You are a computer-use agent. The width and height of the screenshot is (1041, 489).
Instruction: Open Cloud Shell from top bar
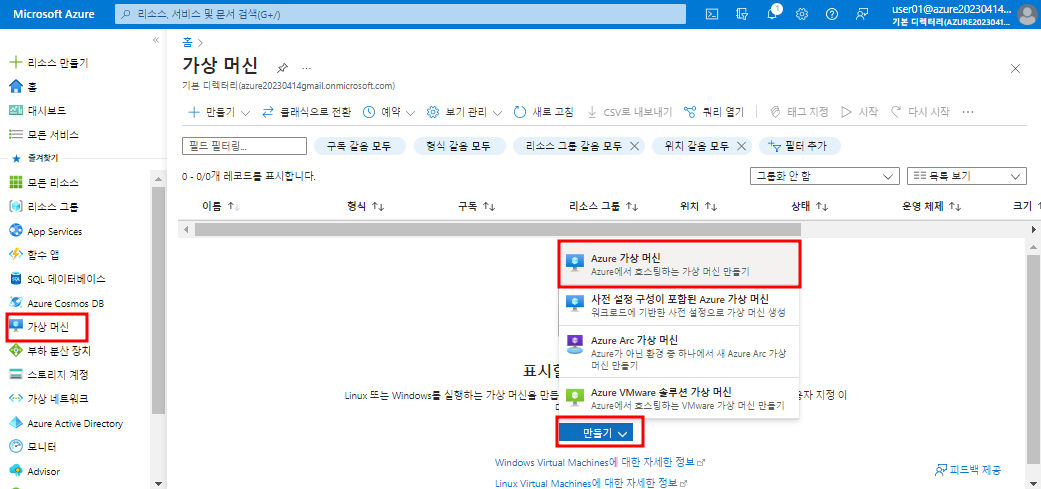point(711,14)
